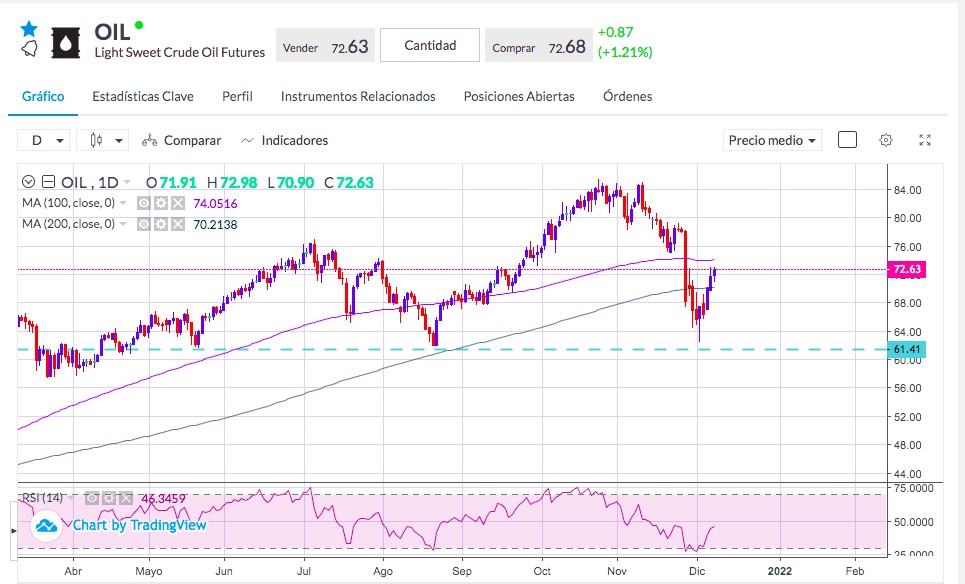Click the green market-open status dot
Image resolution: width=965 pixels, height=584 pixels.
click(x=139, y=25)
